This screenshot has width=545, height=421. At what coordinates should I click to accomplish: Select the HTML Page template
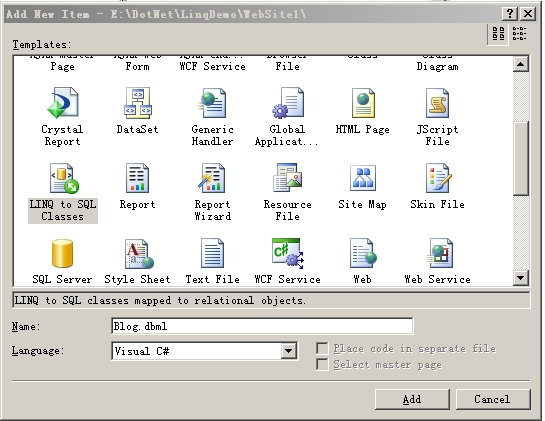coord(363,103)
